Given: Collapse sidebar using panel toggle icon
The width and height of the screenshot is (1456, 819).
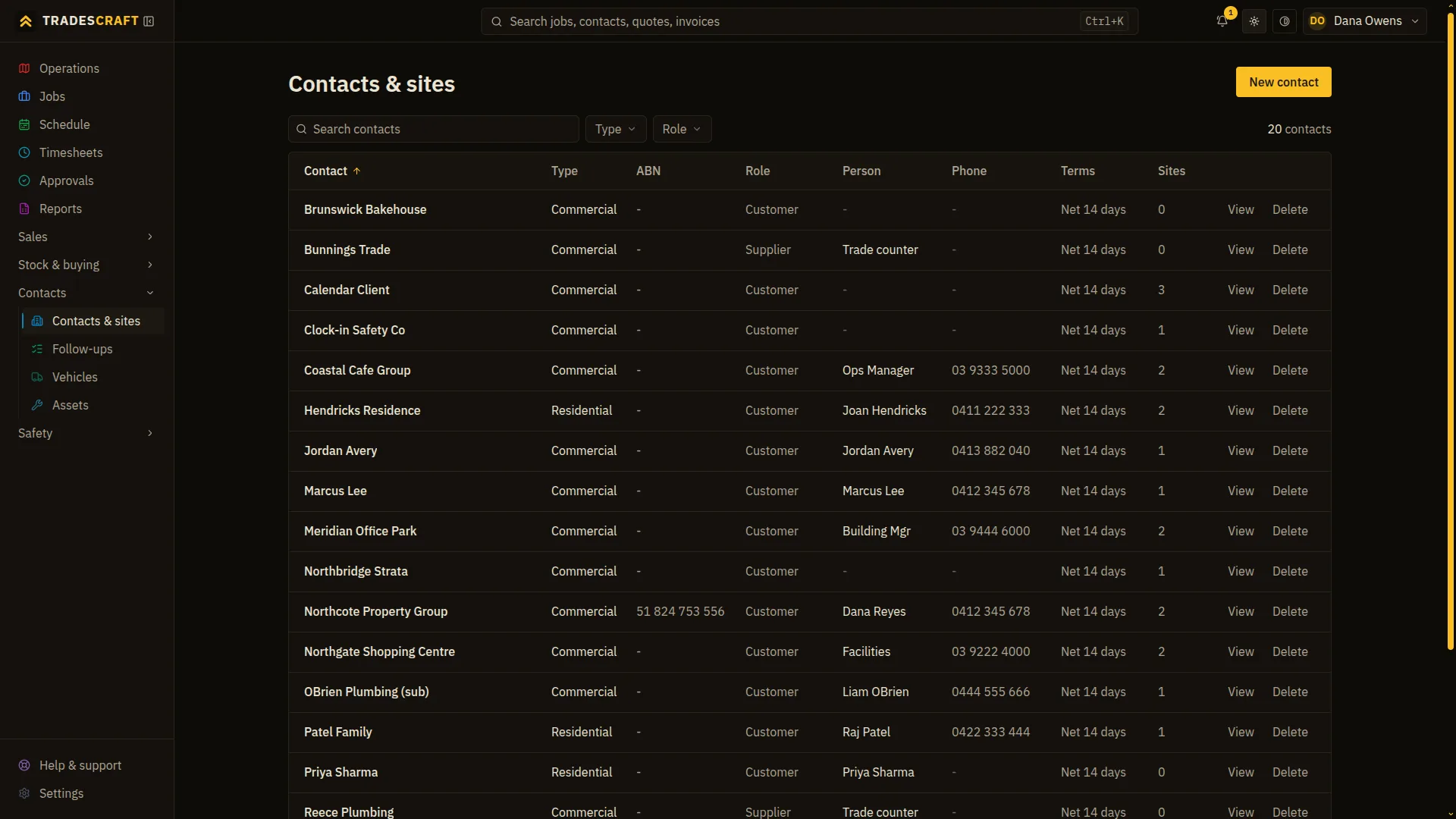Looking at the screenshot, I should (x=149, y=21).
